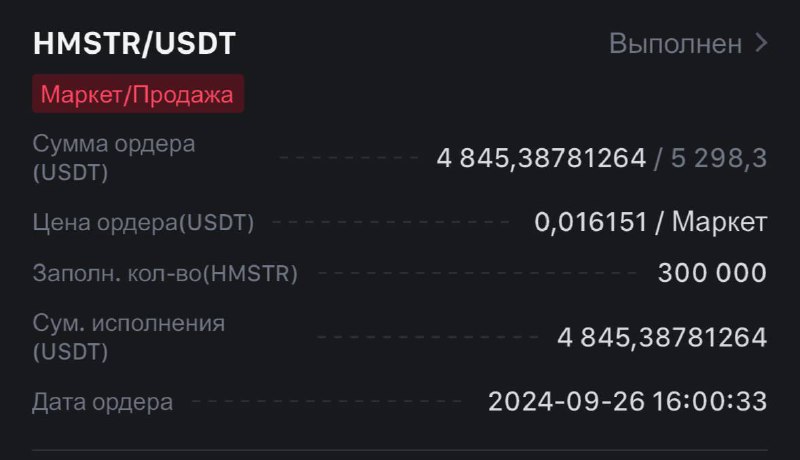
Task: Click the greyed 5 298,3 amount
Action: 719,158
